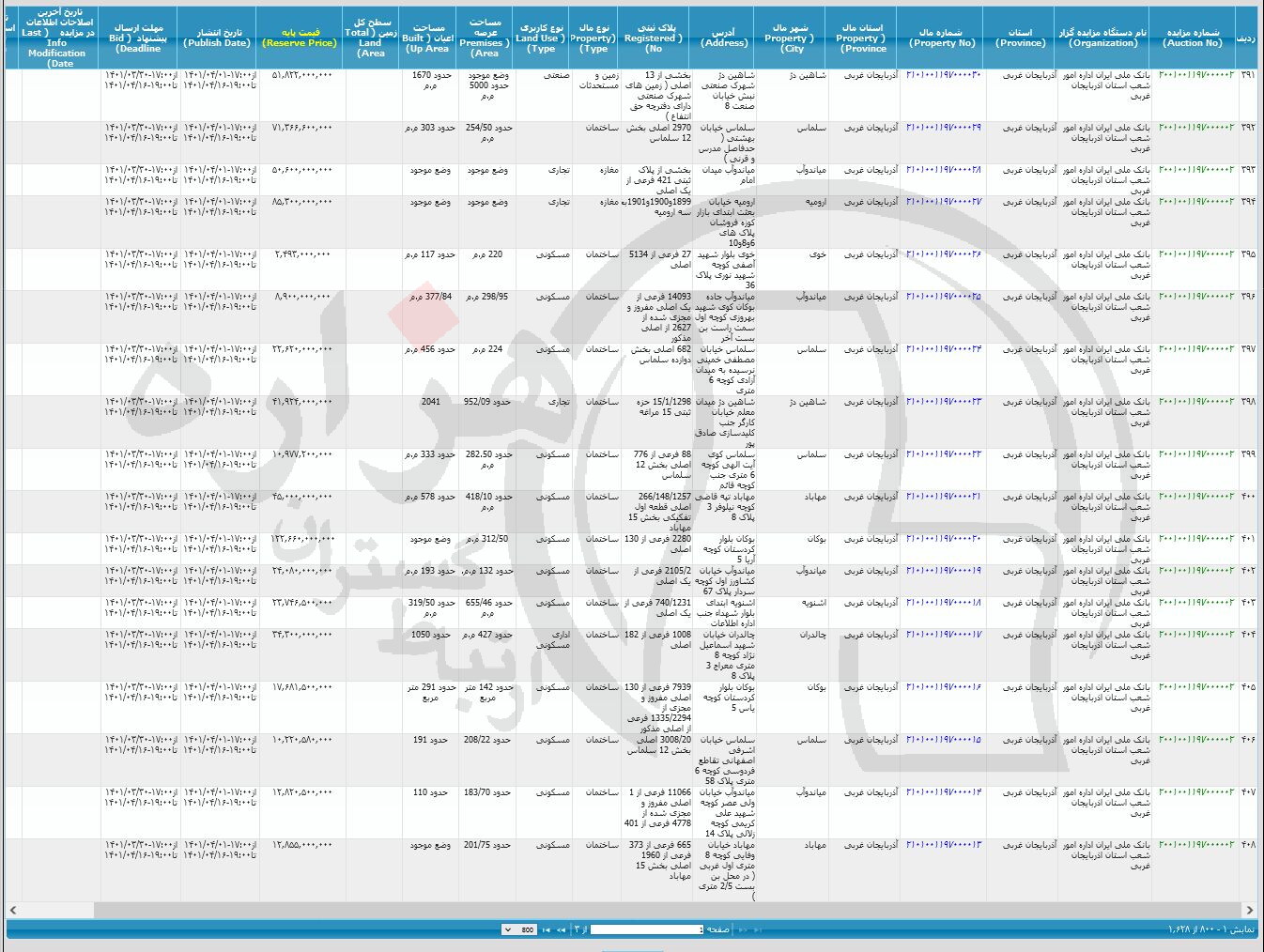
Task: Sort by the Publish Date column header
Action: point(217,38)
